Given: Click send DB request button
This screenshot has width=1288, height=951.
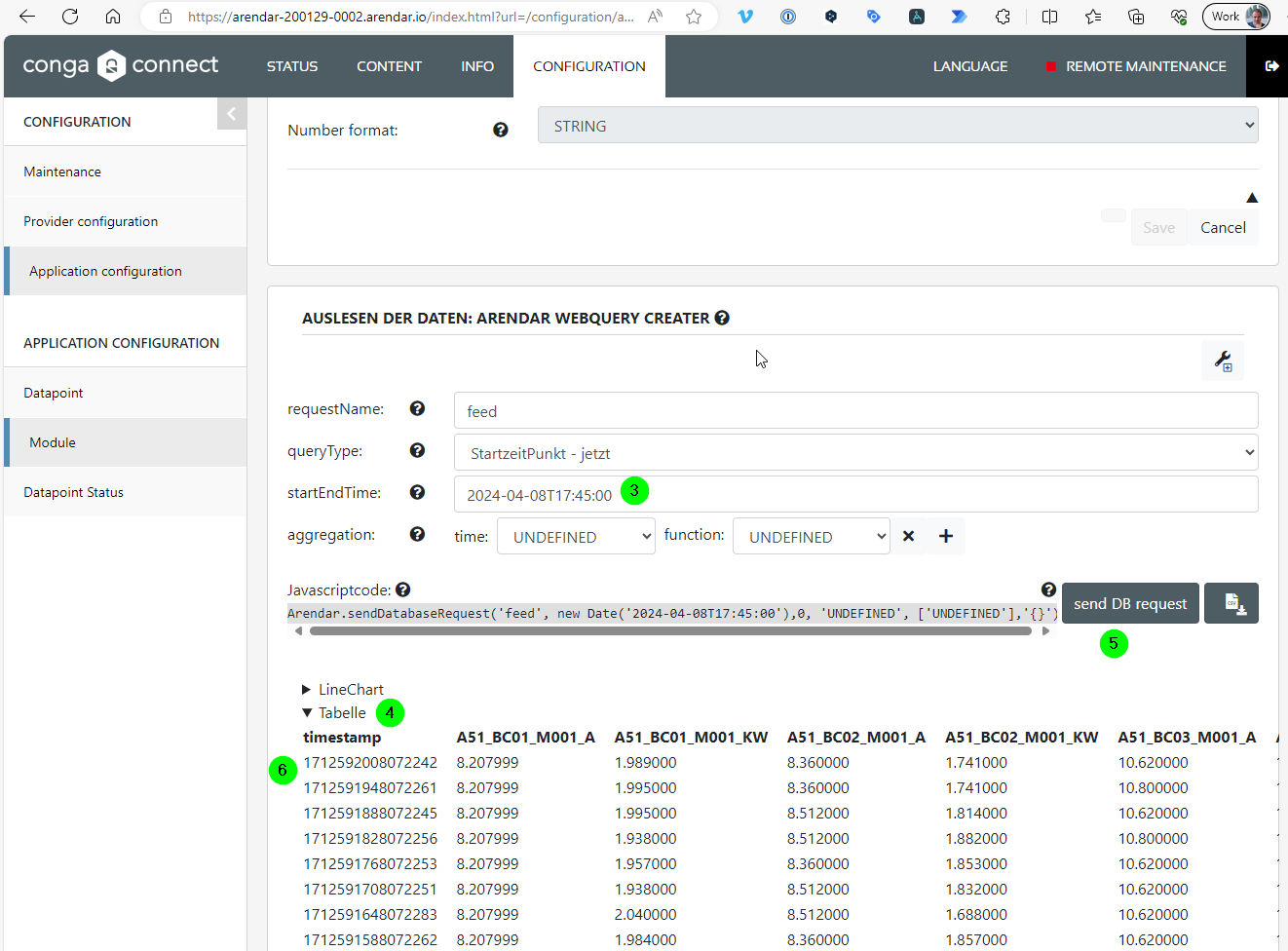Looking at the screenshot, I should pyautogui.click(x=1130, y=603).
